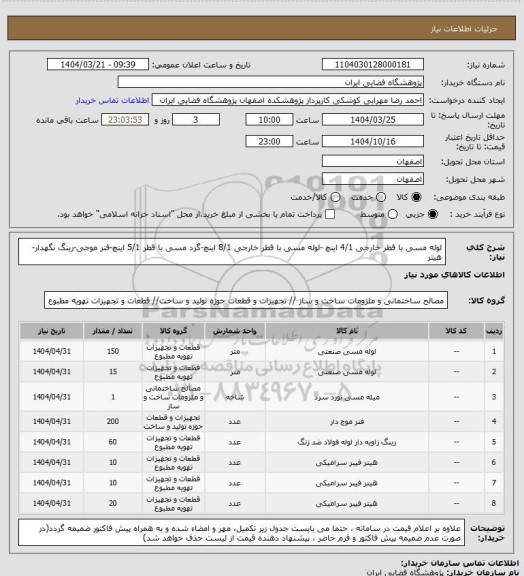524x576 pixels.
Task: Click the buyer name field پژوهشگاه فضایی ایران
Action: tap(270, 82)
